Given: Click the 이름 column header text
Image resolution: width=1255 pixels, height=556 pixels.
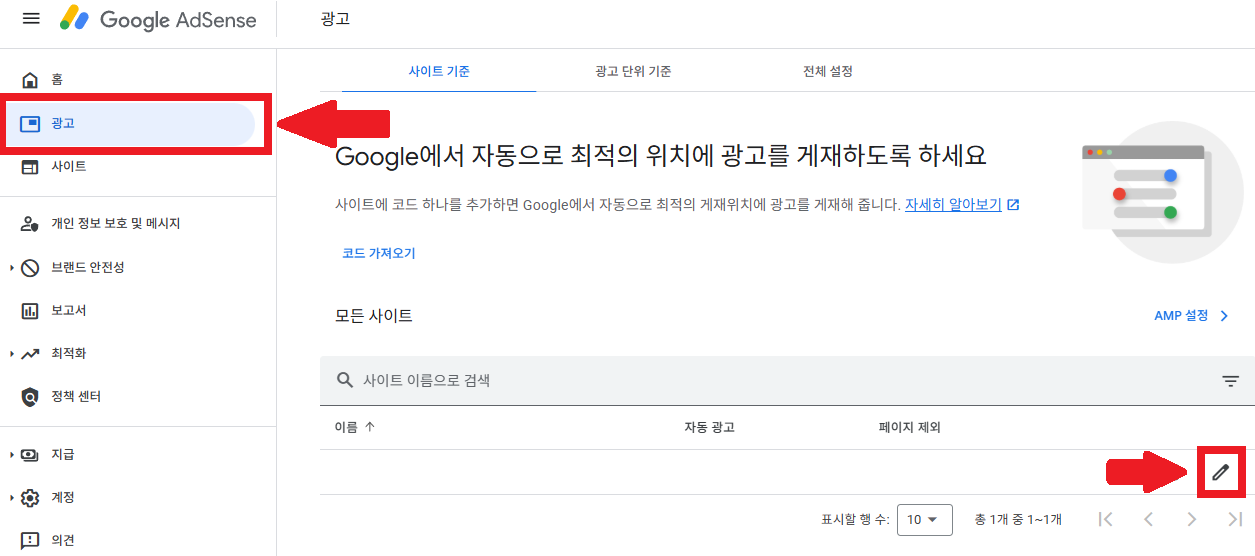Looking at the screenshot, I should click(346, 427).
